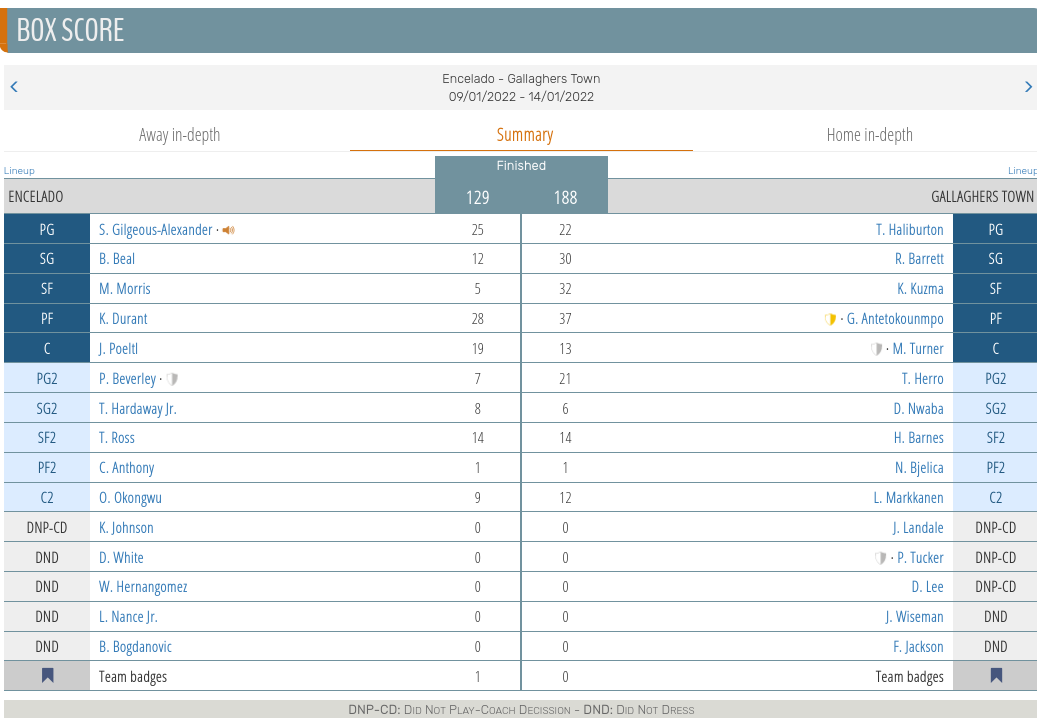Open K. Johnson player link

pos(126,528)
